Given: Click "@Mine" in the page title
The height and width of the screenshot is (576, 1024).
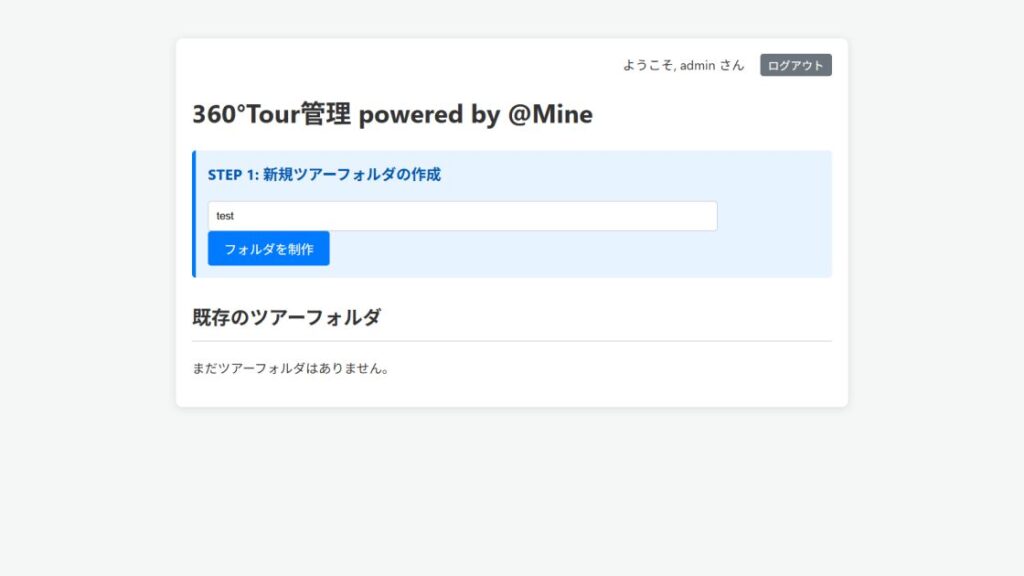Looking at the screenshot, I should [550, 115].
